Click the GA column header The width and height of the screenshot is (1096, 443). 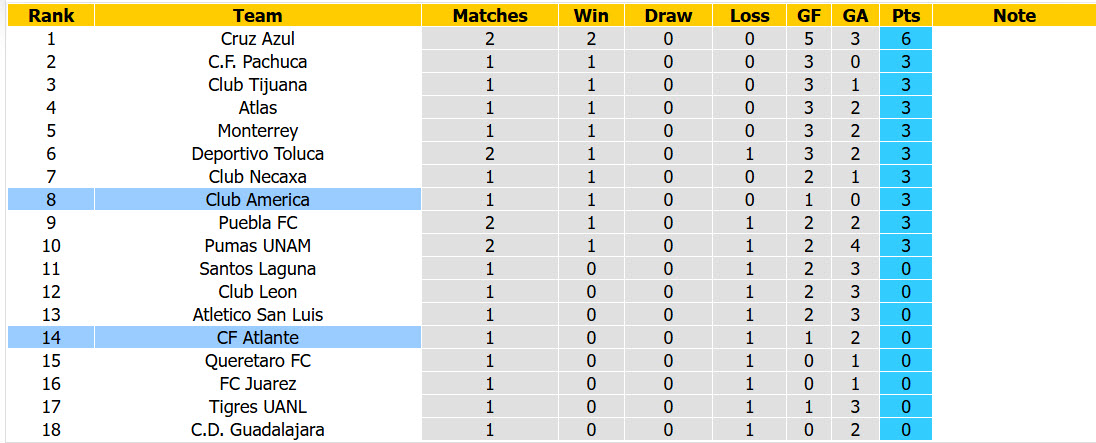[x=856, y=16]
